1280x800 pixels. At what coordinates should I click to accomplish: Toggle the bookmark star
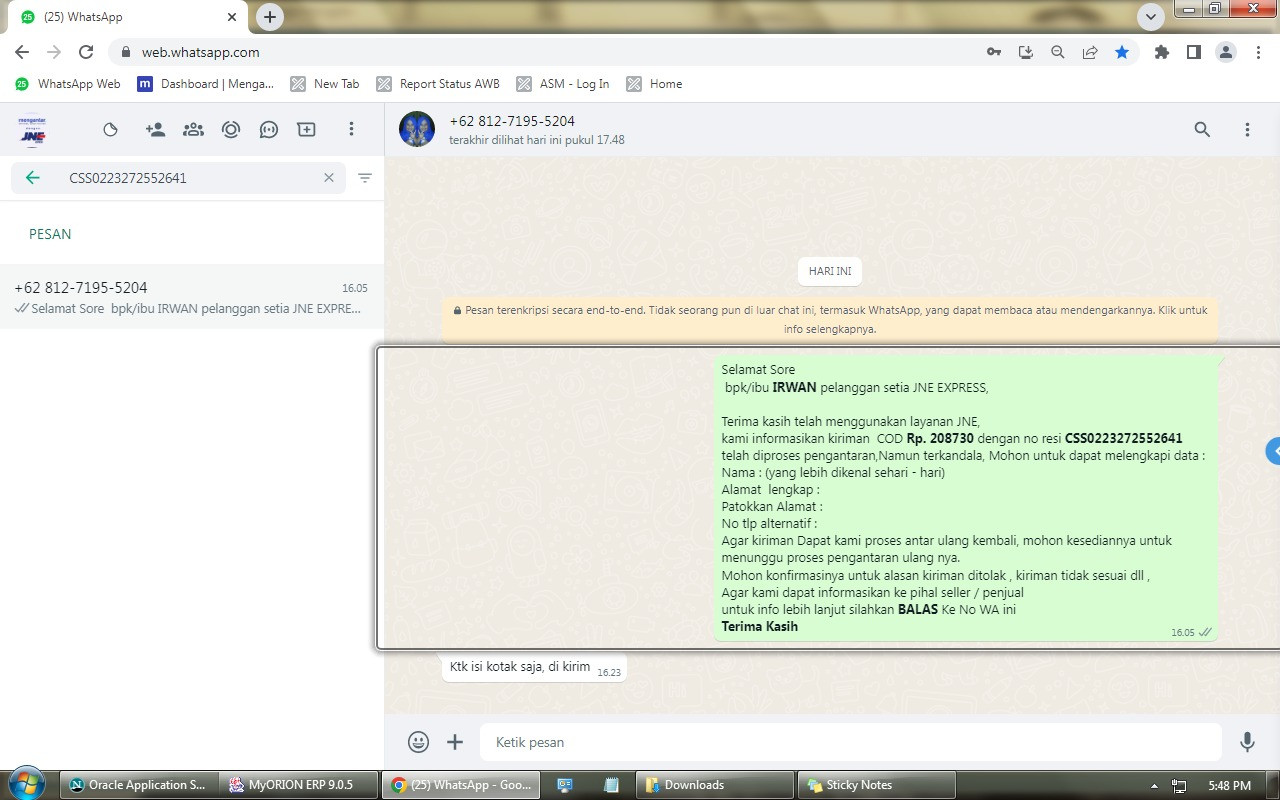pyautogui.click(x=1122, y=52)
